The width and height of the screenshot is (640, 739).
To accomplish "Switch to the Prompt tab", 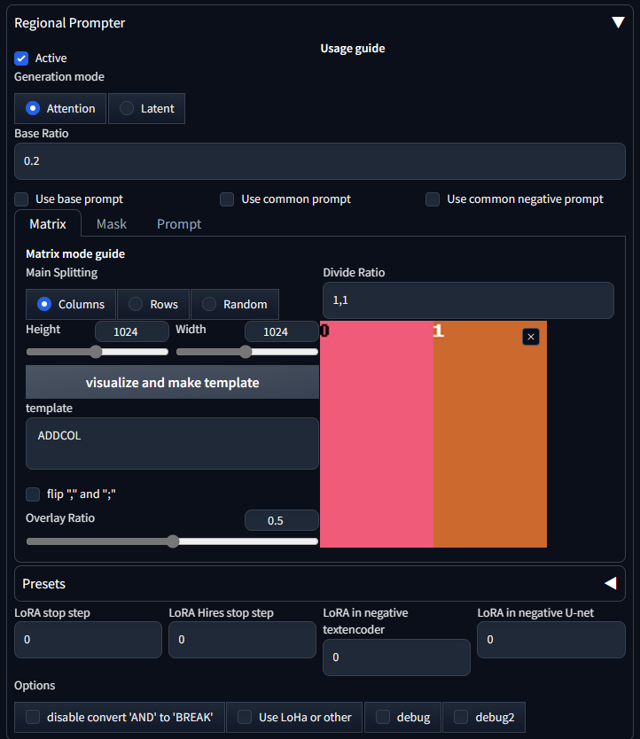I will point(179,224).
